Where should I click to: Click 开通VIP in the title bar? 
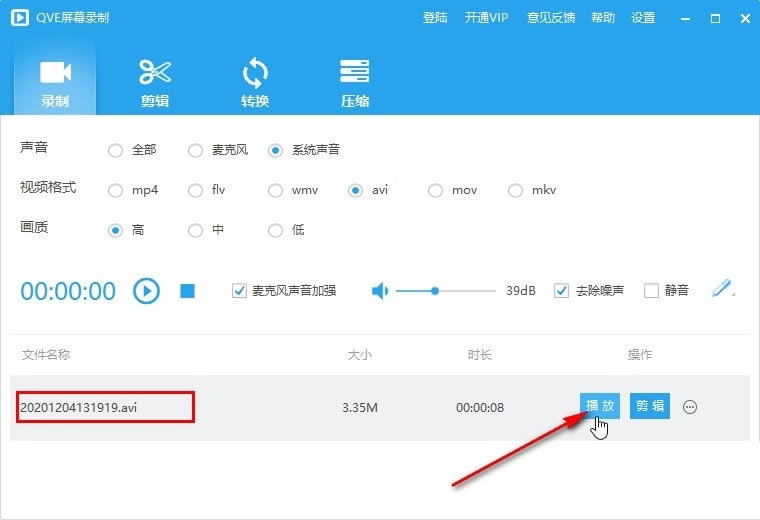486,18
